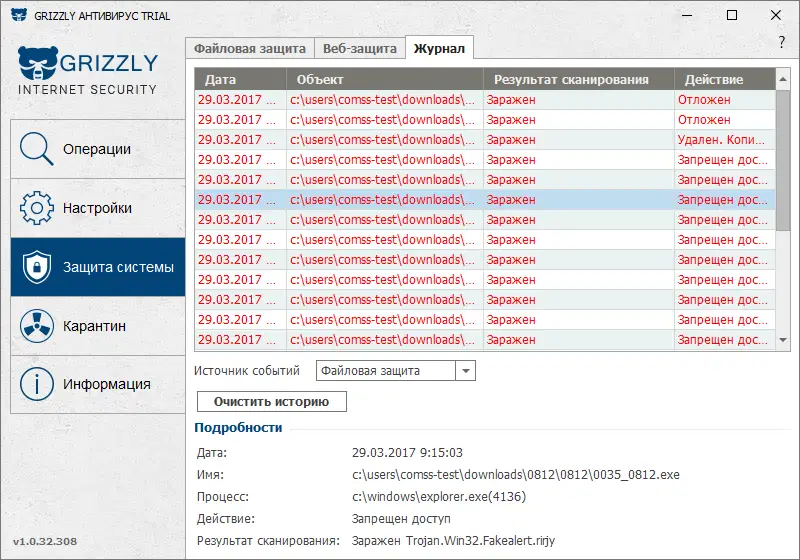Select the first row with Отложен action
Screen dimensions: 800x560
pos(485,100)
